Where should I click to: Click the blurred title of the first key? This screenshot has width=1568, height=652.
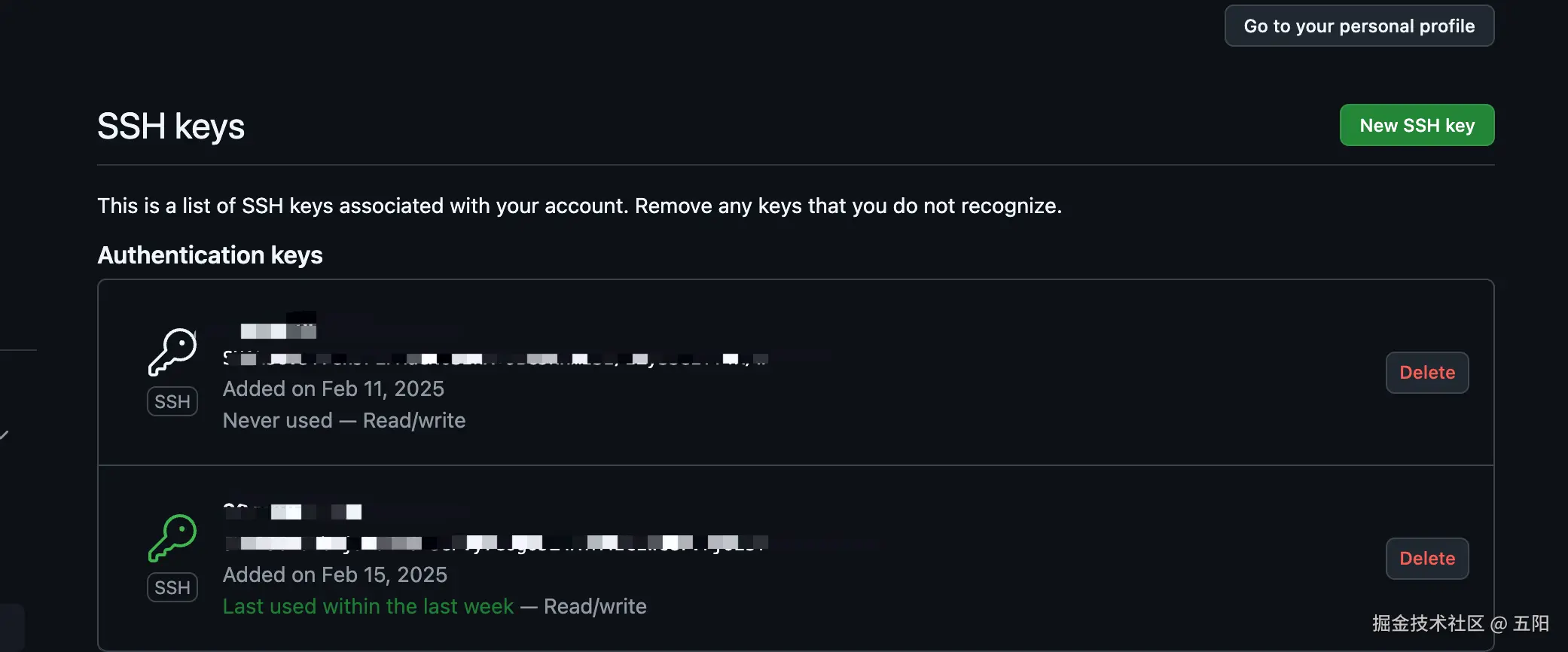click(278, 331)
